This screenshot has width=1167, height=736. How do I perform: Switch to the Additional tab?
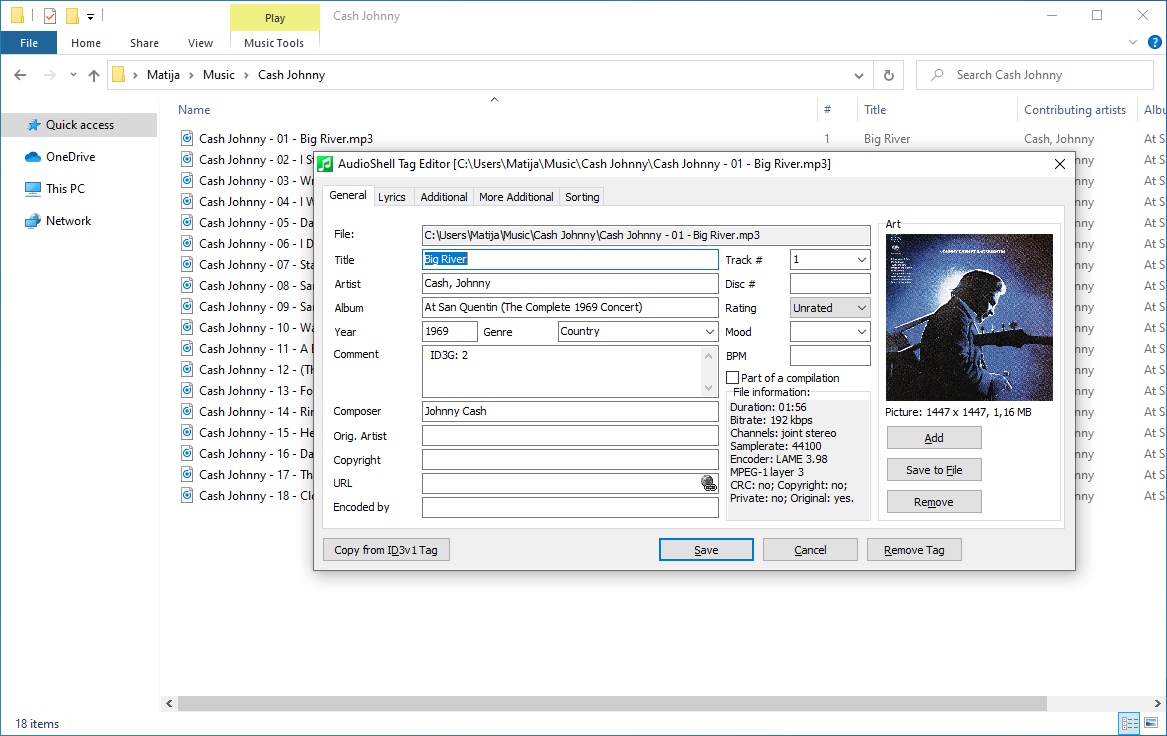click(444, 197)
